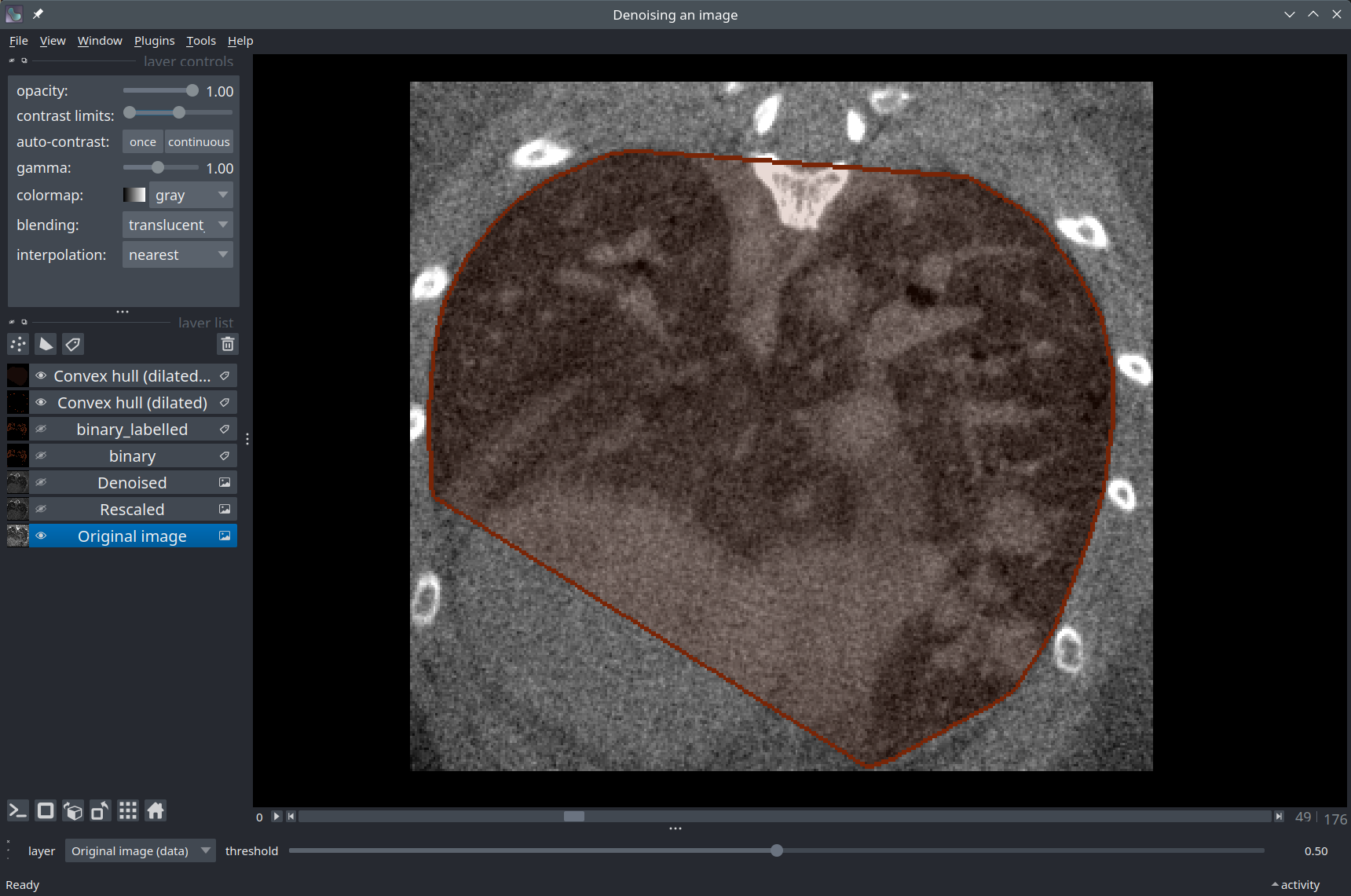The height and width of the screenshot is (896, 1351).
Task: Open the Tools menu
Action: pos(200,41)
